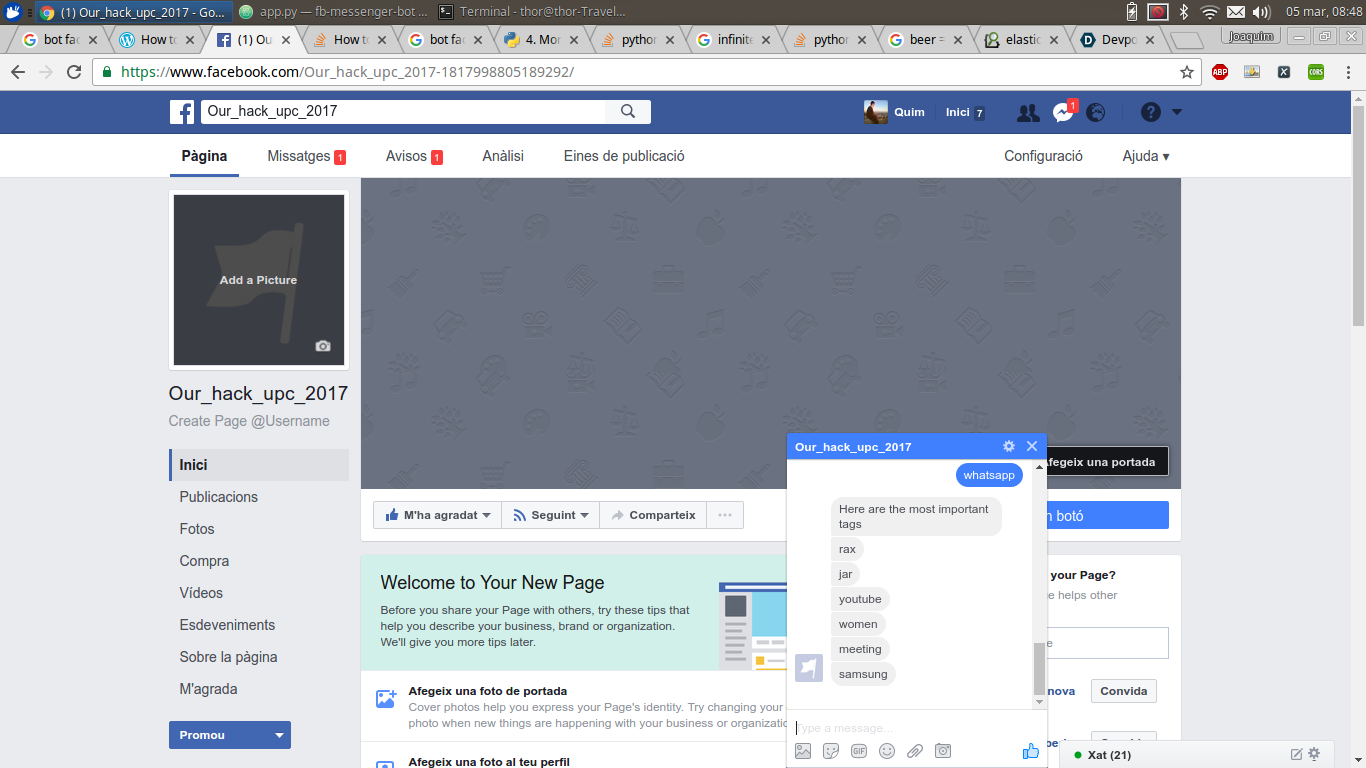Image resolution: width=1366 pixels, height=768 pixels.
Task: Open the emoji picker in chat
Action: [887, 751]
